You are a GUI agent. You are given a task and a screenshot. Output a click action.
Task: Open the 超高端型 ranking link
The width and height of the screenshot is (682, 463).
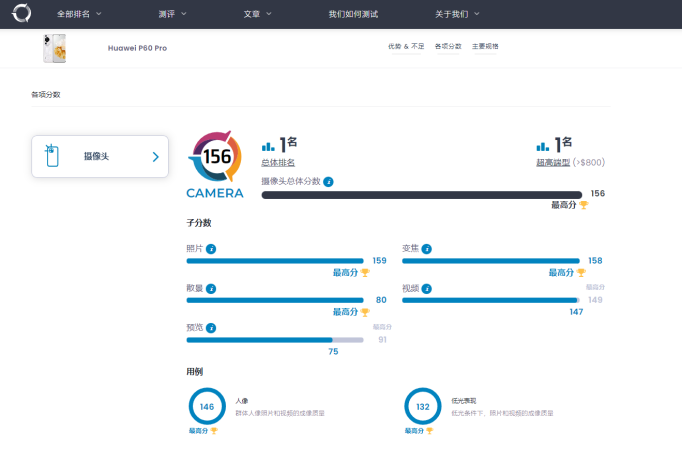click(553, 162)
